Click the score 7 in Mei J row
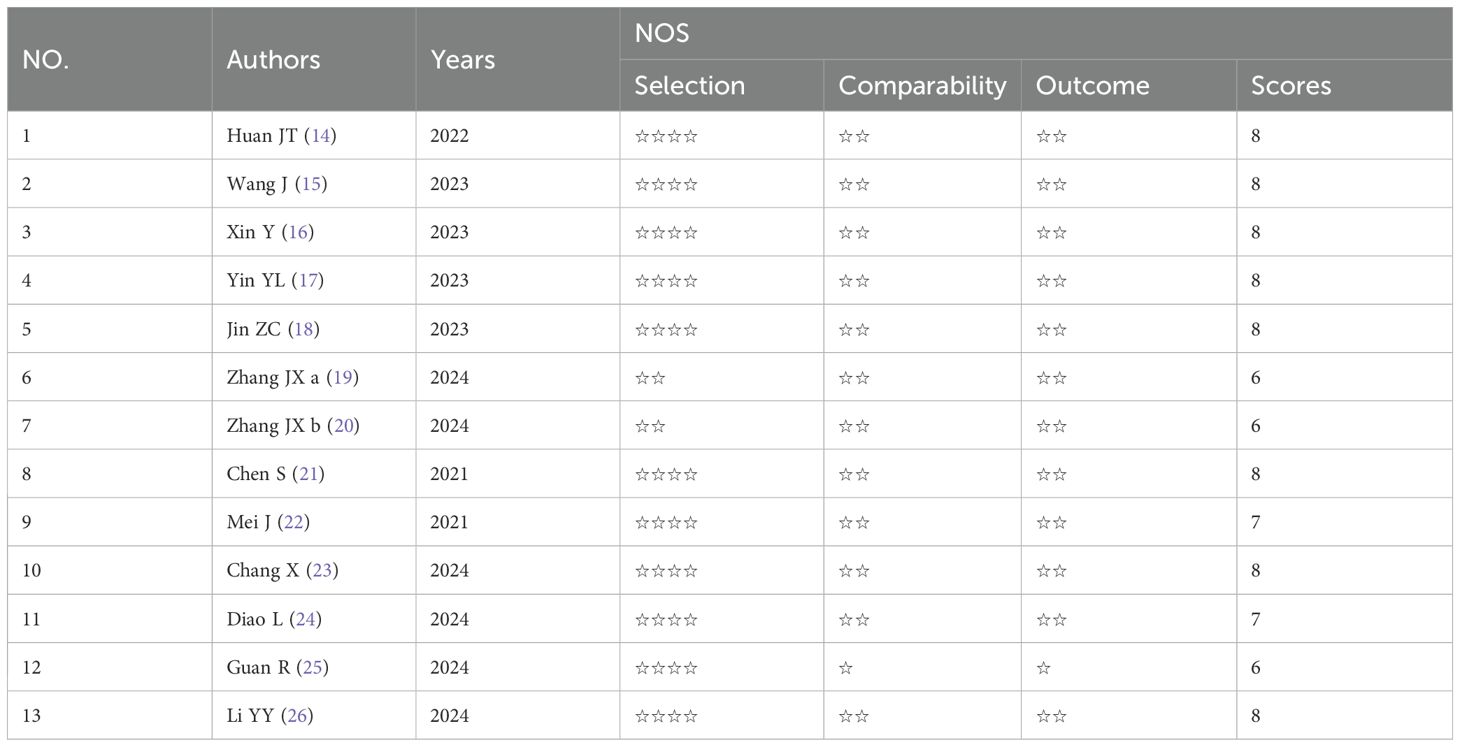 [x=1255, y=523]
